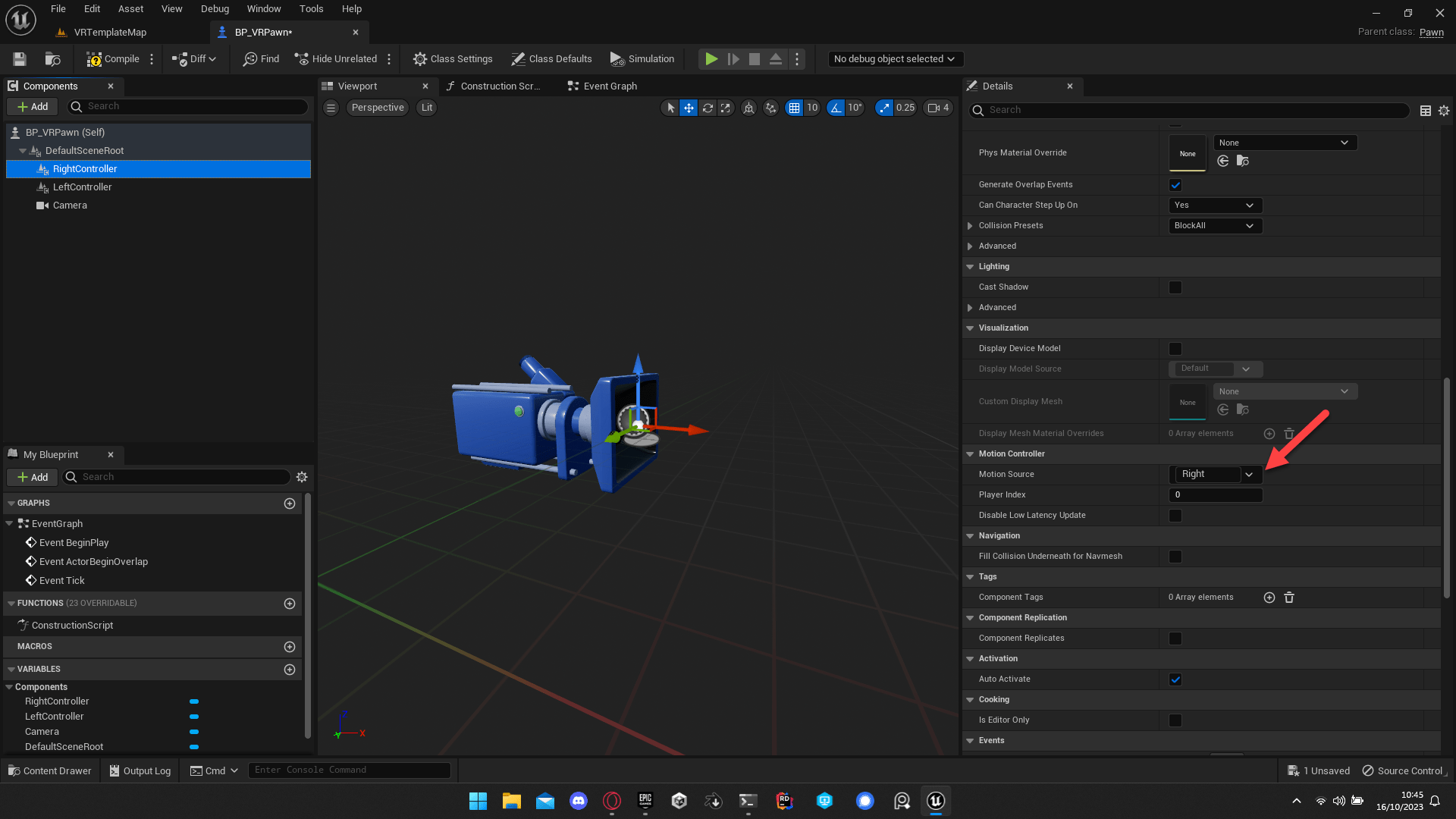Enable Display Device Model checkbox
Image resolution: width=1456 pixels, height=819 pixels.
click(x=1175, y=349)
